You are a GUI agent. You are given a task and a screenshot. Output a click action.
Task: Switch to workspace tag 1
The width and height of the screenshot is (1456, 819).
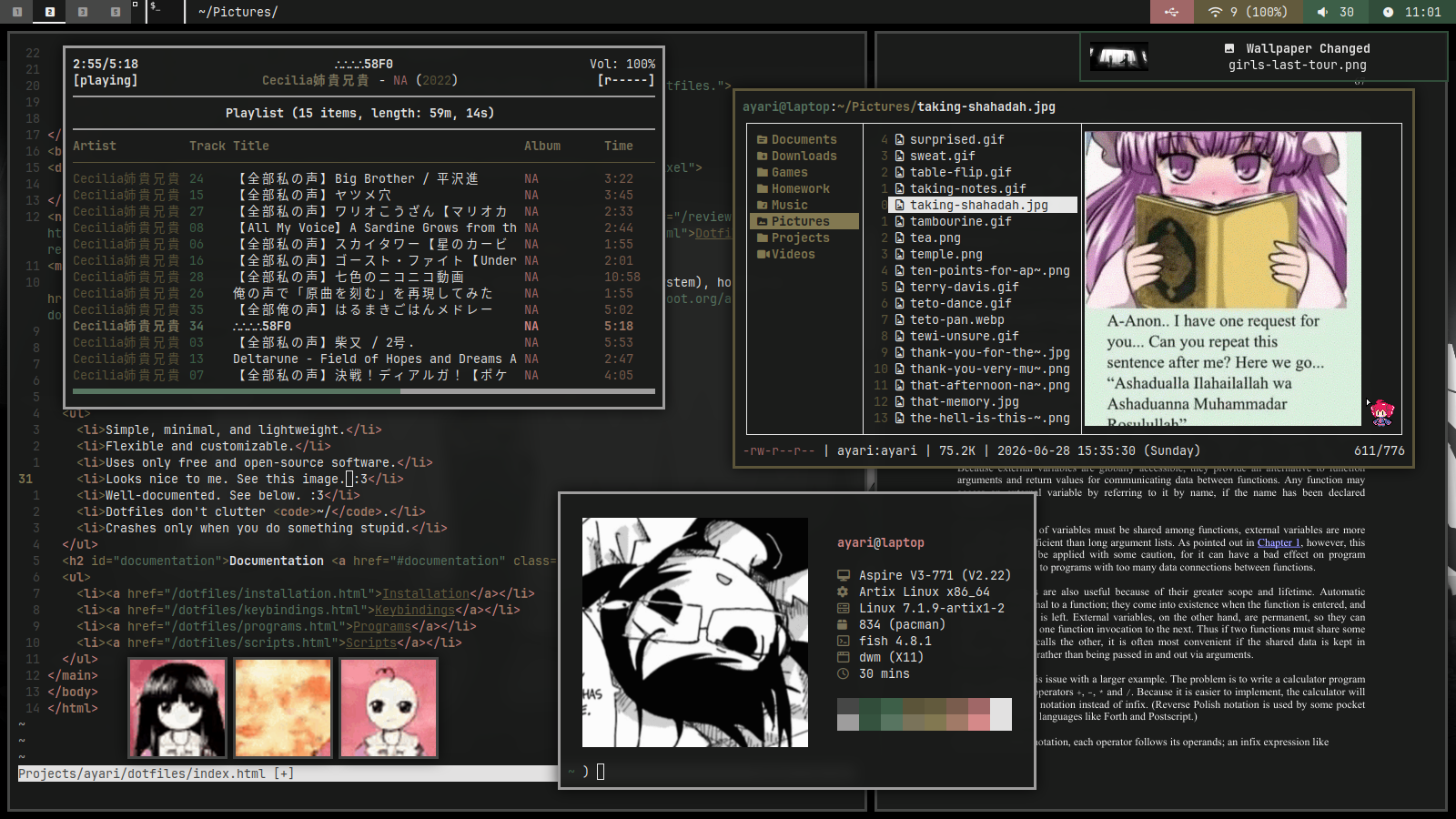[x=16, y=12]
